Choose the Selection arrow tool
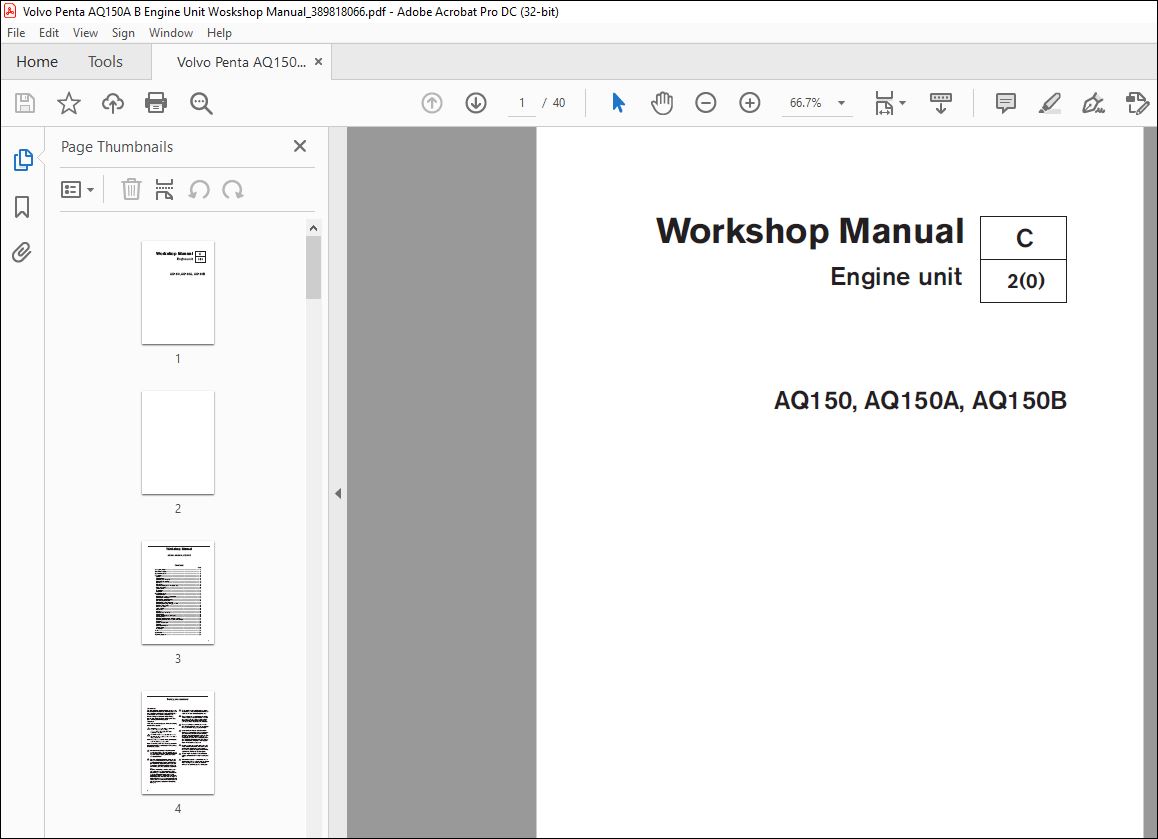This screenshot has width=1158, height=839. tap(618, 103)
